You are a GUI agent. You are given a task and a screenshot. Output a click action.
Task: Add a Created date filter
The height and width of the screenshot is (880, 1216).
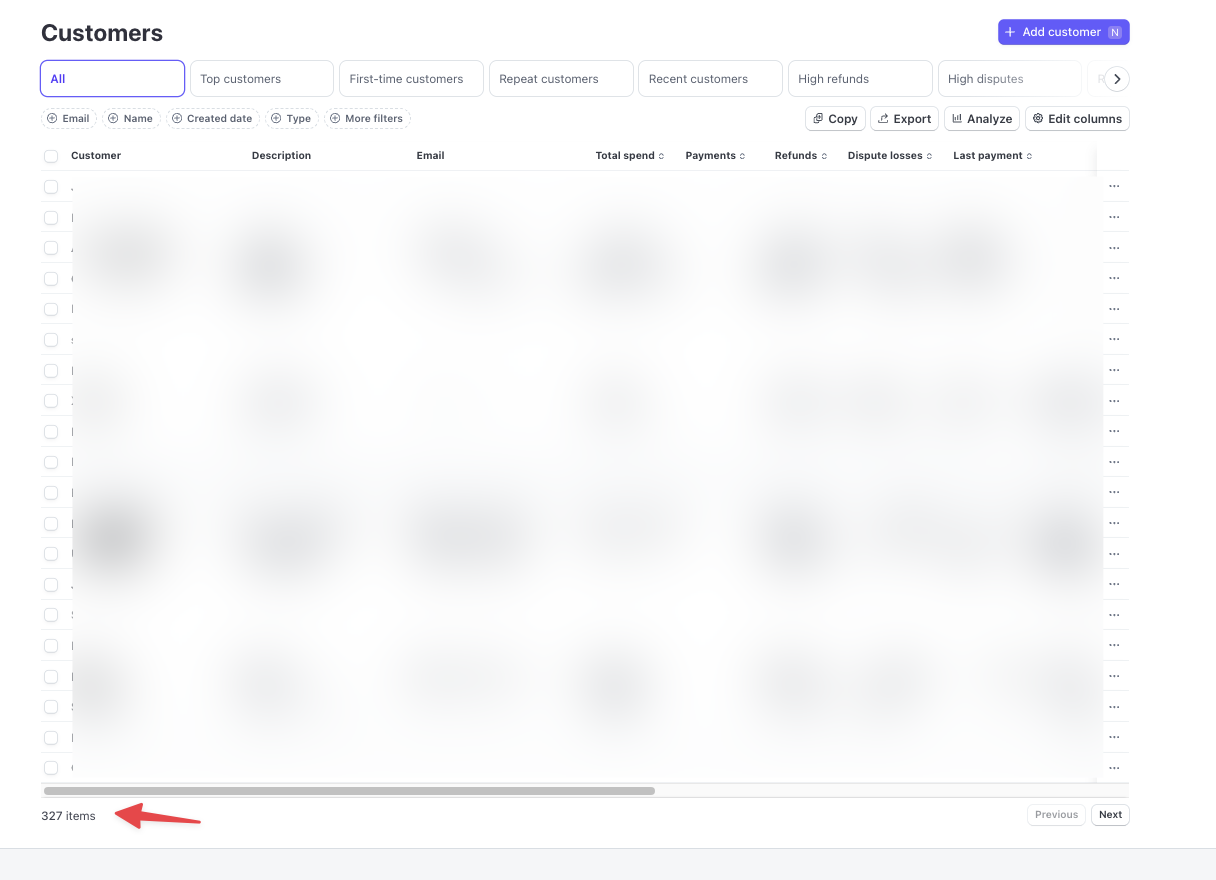coord(212,118)
